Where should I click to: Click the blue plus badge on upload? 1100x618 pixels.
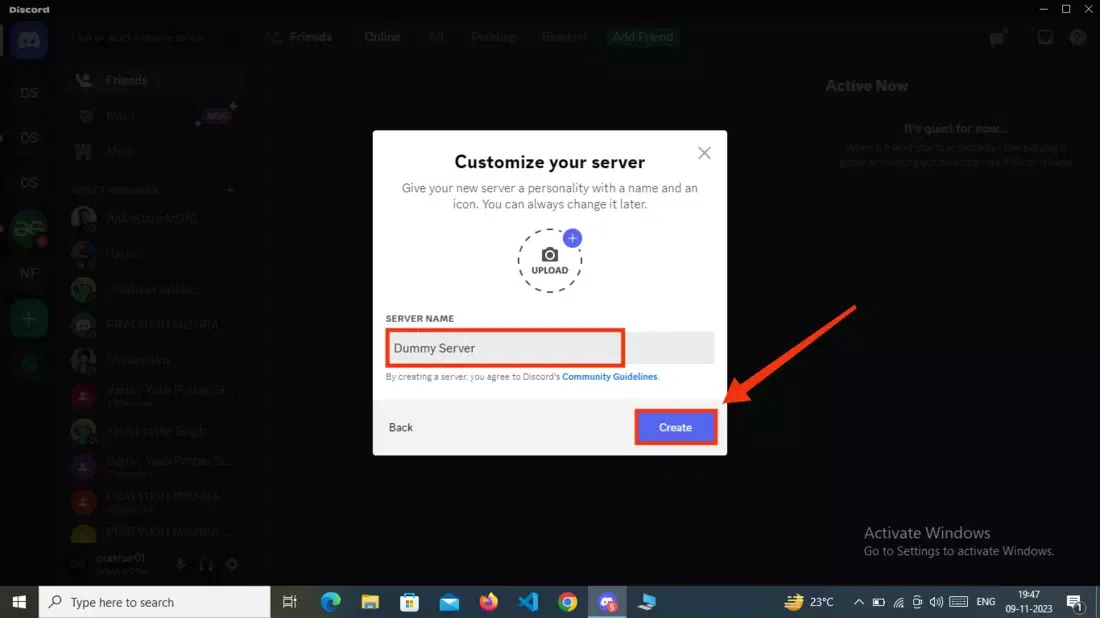click(x=572, y=239)
